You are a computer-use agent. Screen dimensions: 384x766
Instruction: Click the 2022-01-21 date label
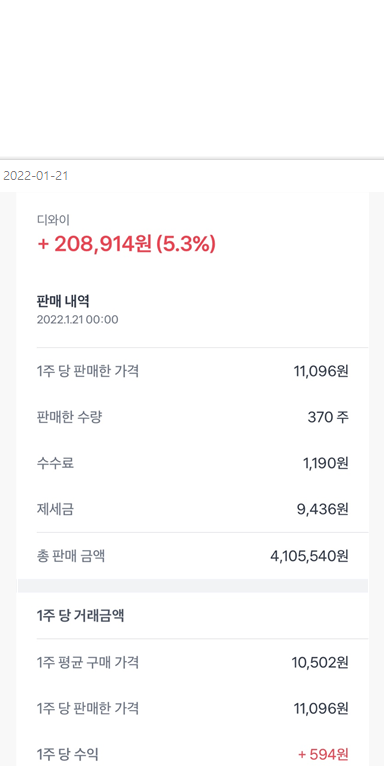pos(35,176)
